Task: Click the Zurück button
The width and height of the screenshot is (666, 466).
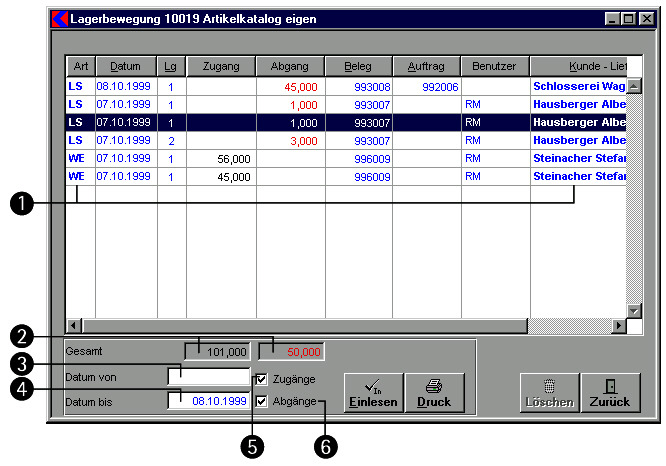Action: point(610,393)
